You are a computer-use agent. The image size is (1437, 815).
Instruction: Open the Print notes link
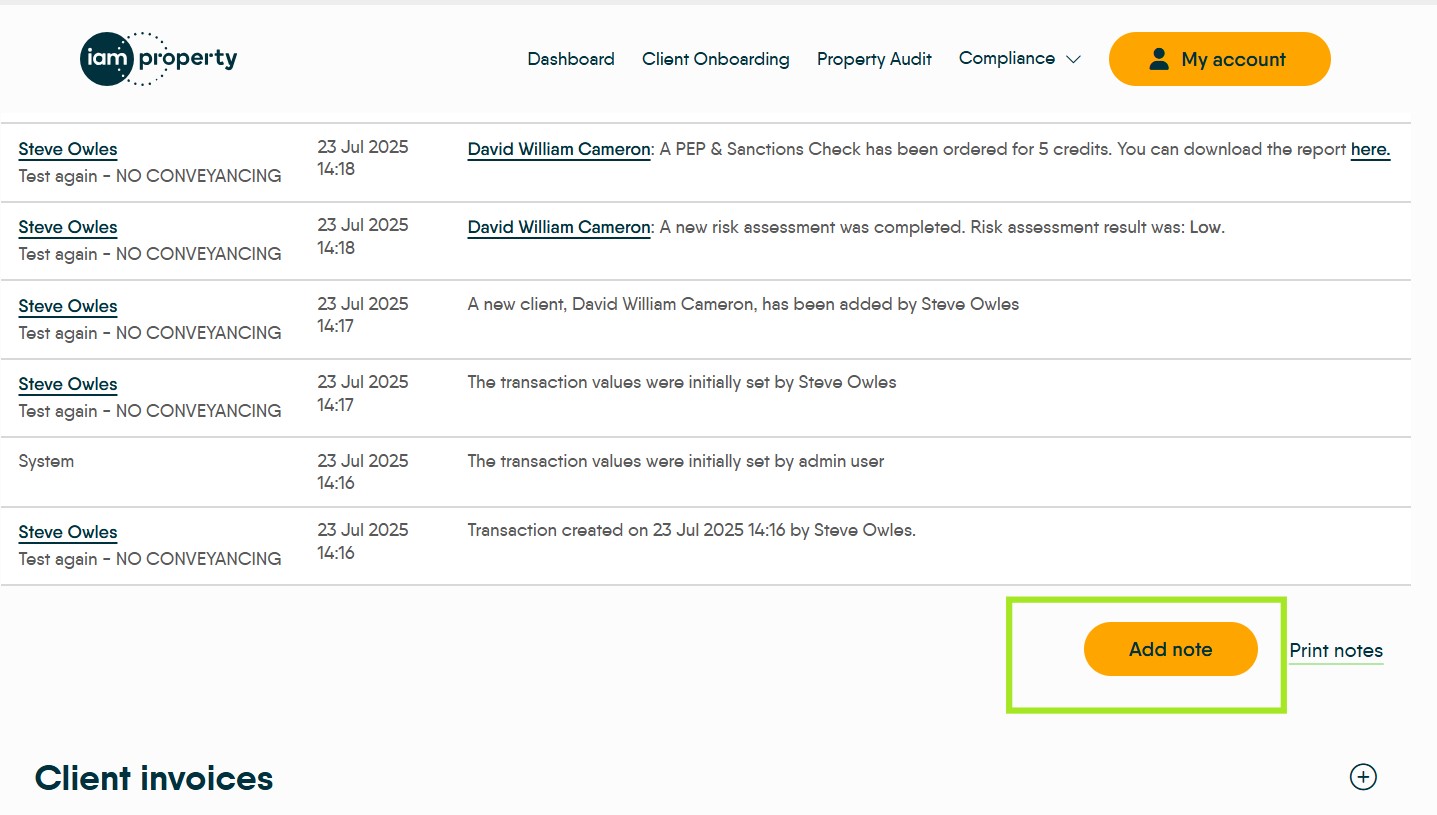click(x=1335, y=650)
